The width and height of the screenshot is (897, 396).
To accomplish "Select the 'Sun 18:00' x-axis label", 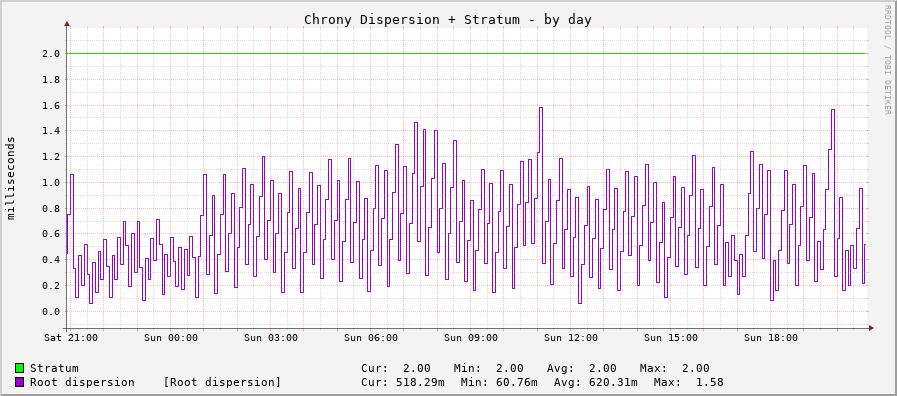I will coord(771,338).
